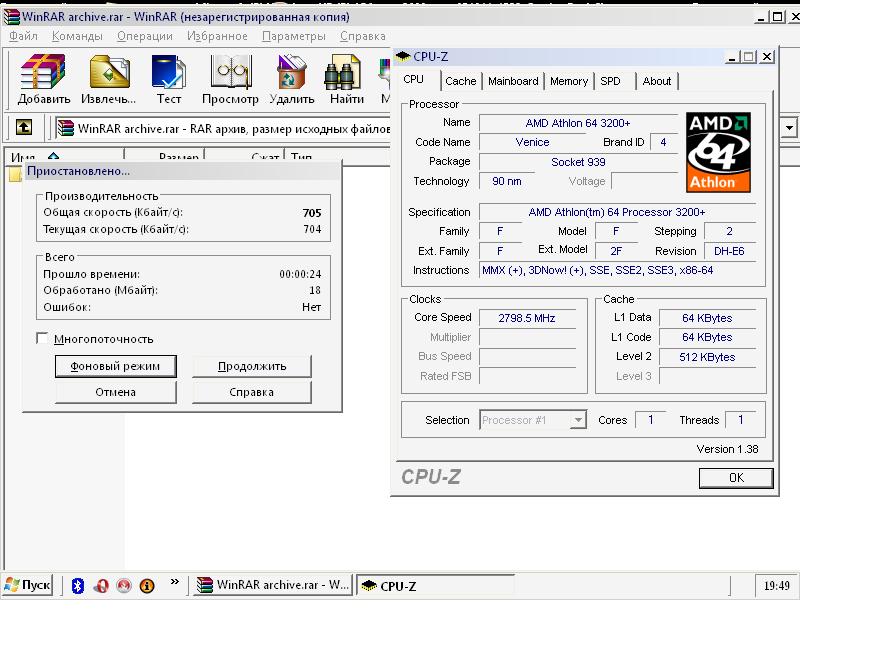The width and height of the screenshot is (887, 653).
Task: Open the Параметры menu
Action: pos(294,36)
